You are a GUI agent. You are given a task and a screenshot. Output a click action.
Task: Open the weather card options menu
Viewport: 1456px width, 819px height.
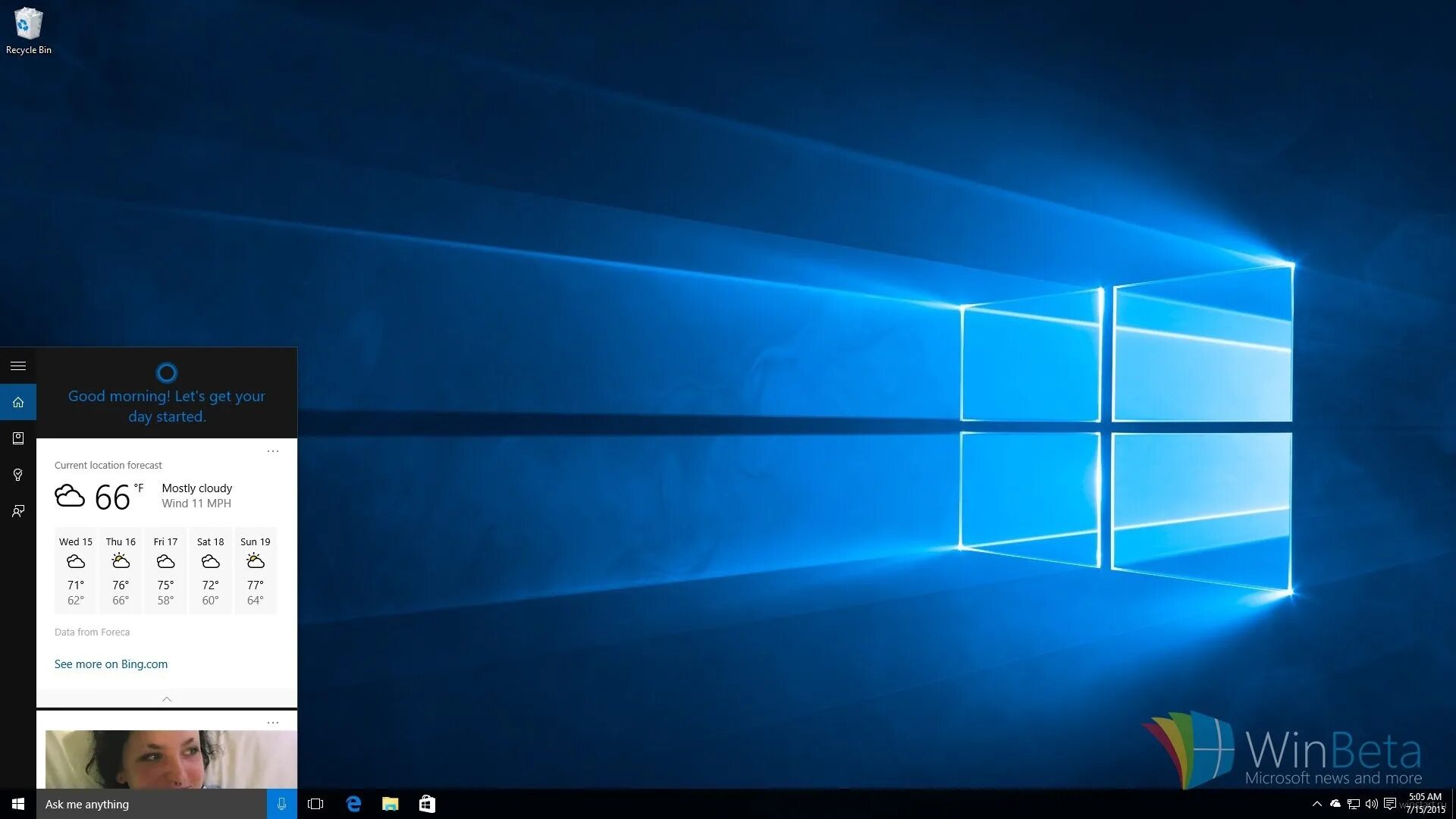[273, 451]
